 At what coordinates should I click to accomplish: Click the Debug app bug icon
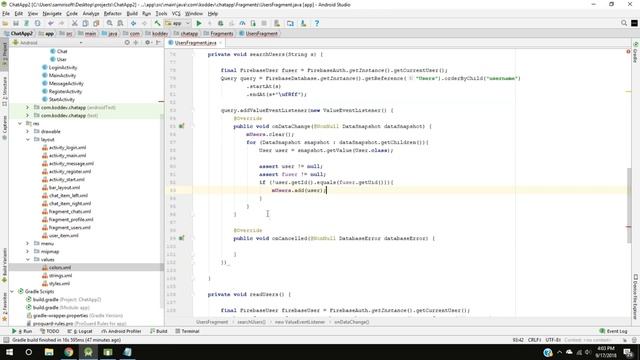pos(220,23)
